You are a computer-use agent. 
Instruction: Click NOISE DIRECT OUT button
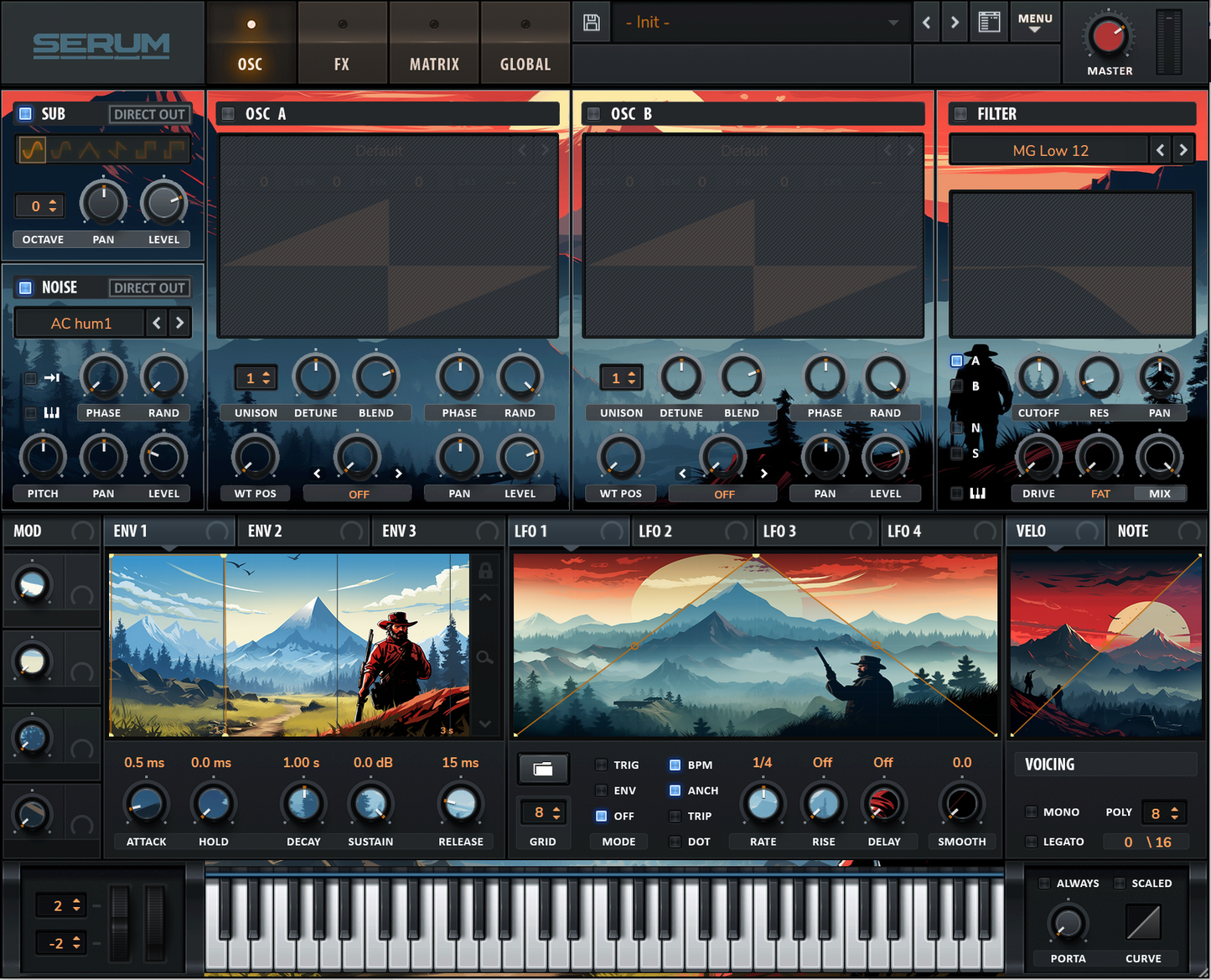click(149, 288)
